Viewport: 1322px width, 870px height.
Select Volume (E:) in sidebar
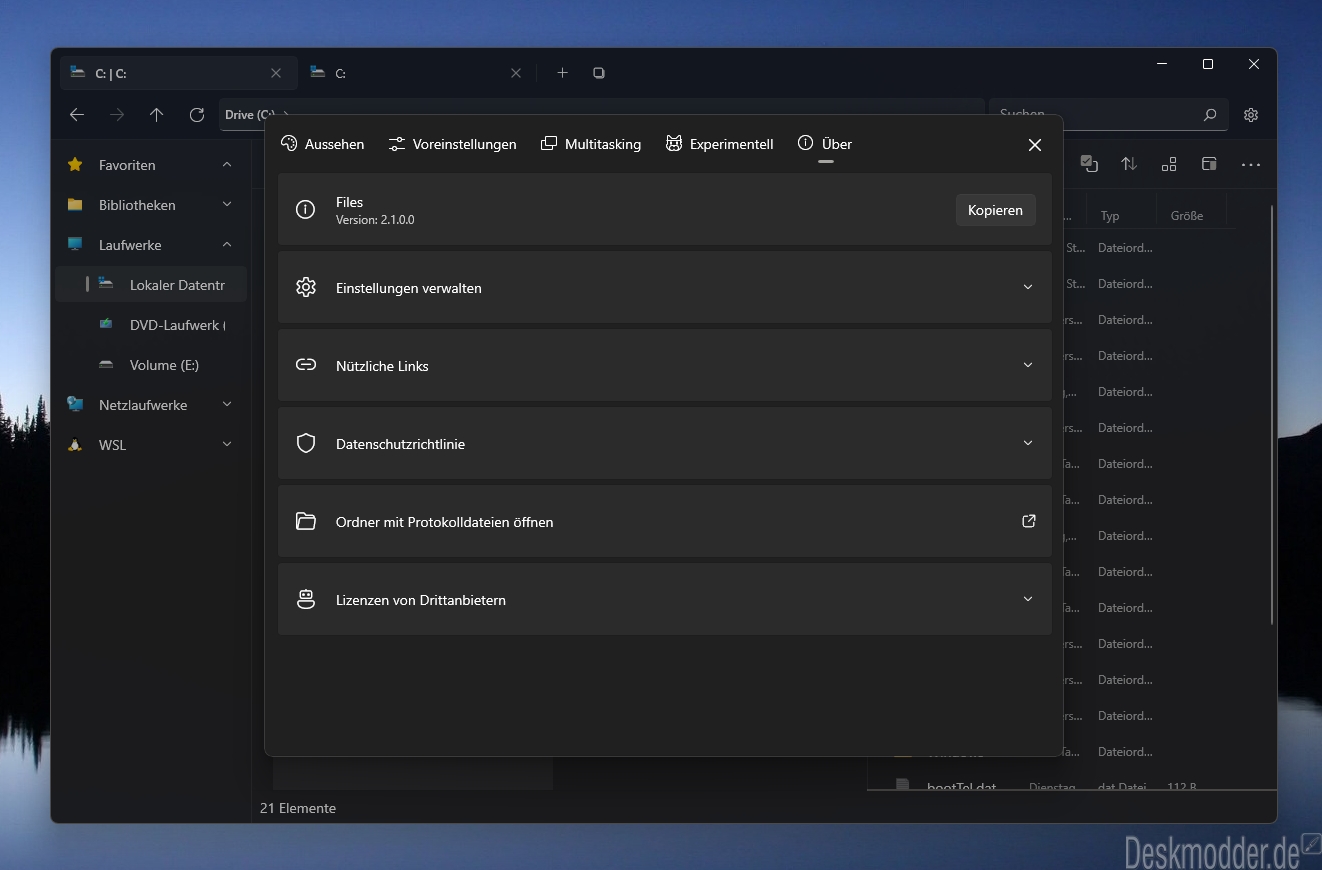click(x=151, y=365)
